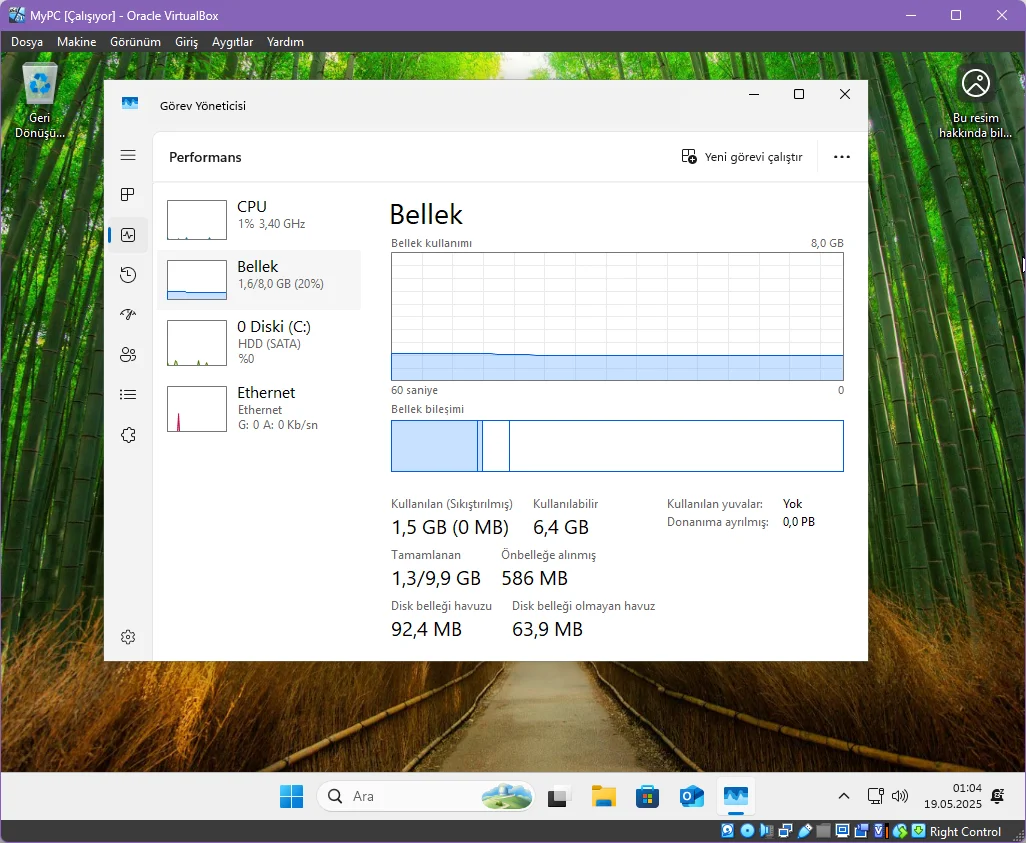The width and height of the screenshot is (1026, 843).
Task: Open Task Manager settings gear icon
Action: (128, 637)
